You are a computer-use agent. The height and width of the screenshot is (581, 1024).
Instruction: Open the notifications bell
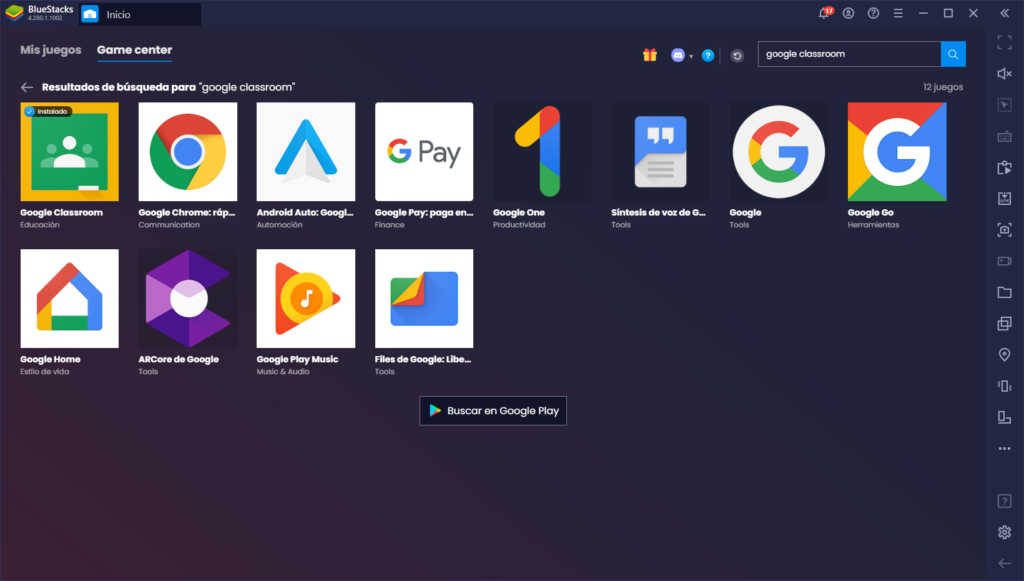(822, 13)
